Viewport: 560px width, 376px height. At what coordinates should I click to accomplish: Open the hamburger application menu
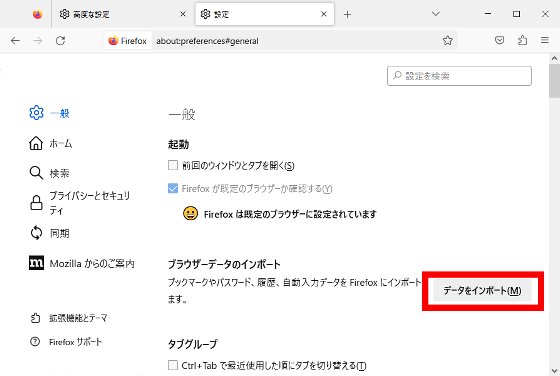544,40
